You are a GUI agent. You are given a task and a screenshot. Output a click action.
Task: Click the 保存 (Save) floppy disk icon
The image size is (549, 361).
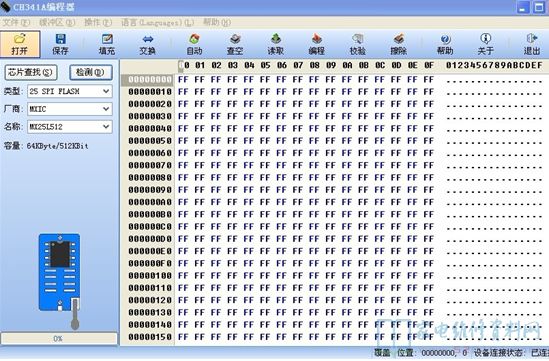(x=60, y=44)
